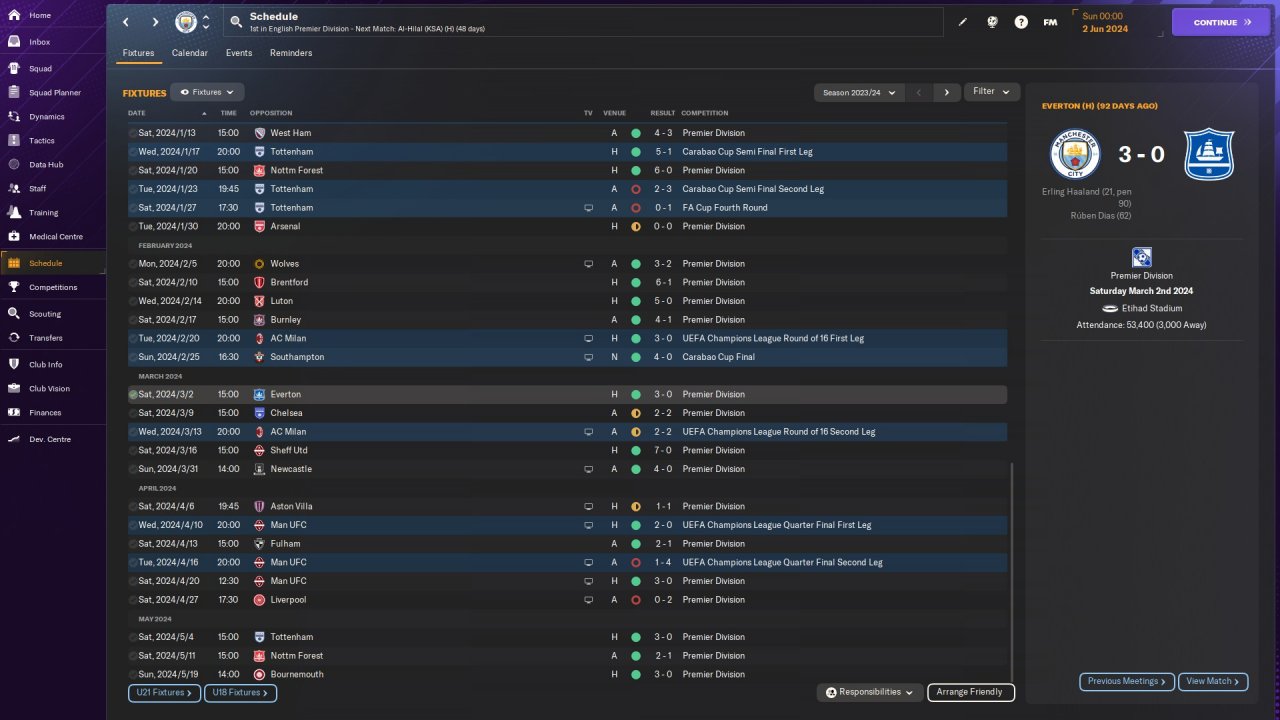Open Previous Meetings
Image resolution: width=1280 pixels, height=720 pixels.
(x=1127, y=681)
